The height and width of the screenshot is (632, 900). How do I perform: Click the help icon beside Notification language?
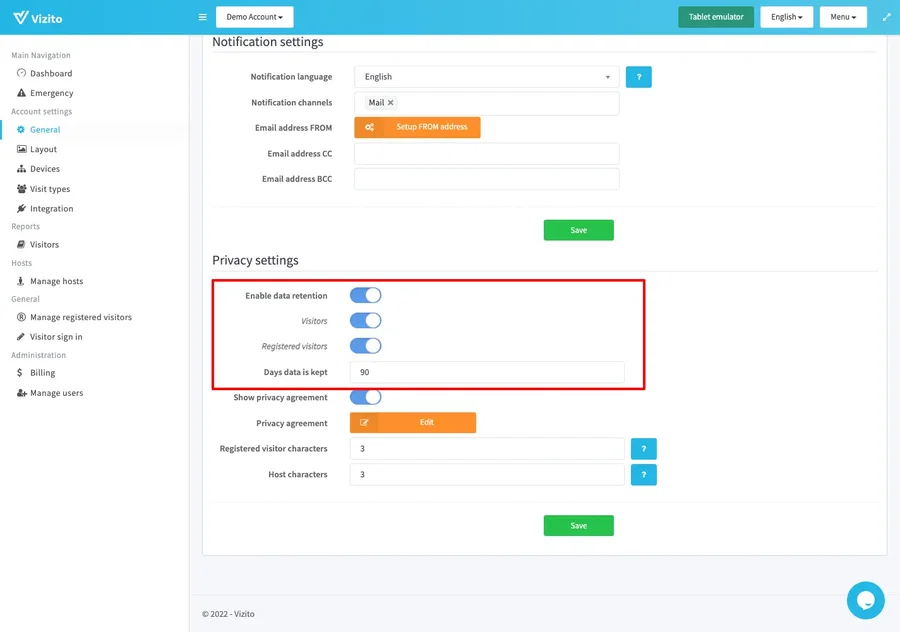point(638,77)
